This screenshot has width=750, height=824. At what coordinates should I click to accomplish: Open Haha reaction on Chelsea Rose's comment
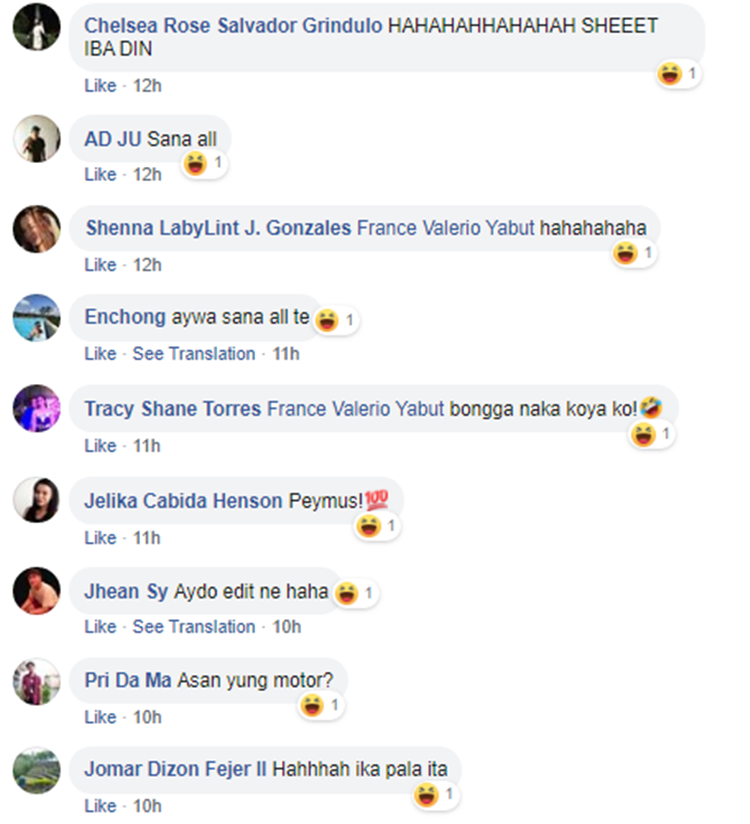tap(678, 74)
